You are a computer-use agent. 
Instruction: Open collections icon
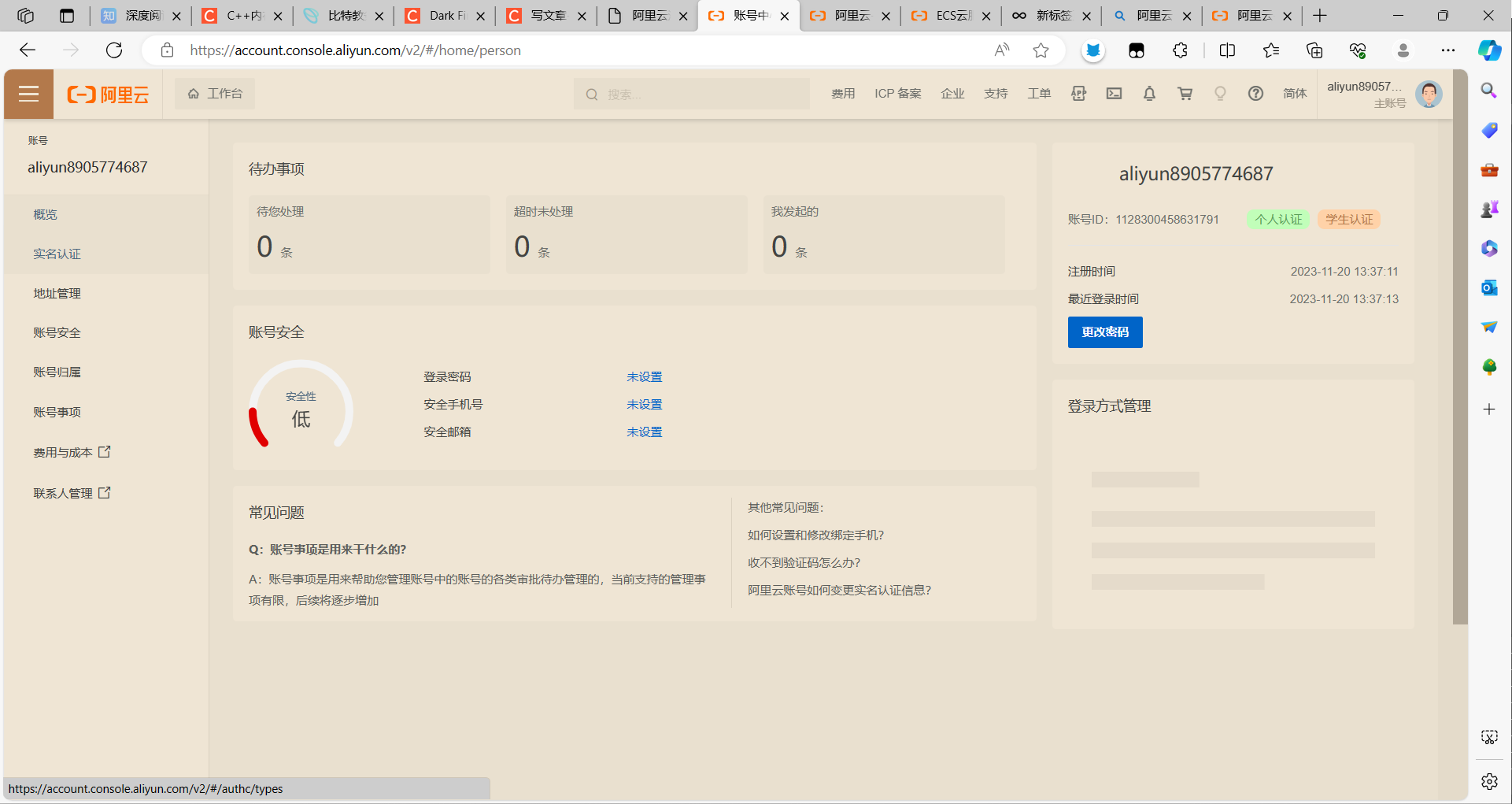1314,50
